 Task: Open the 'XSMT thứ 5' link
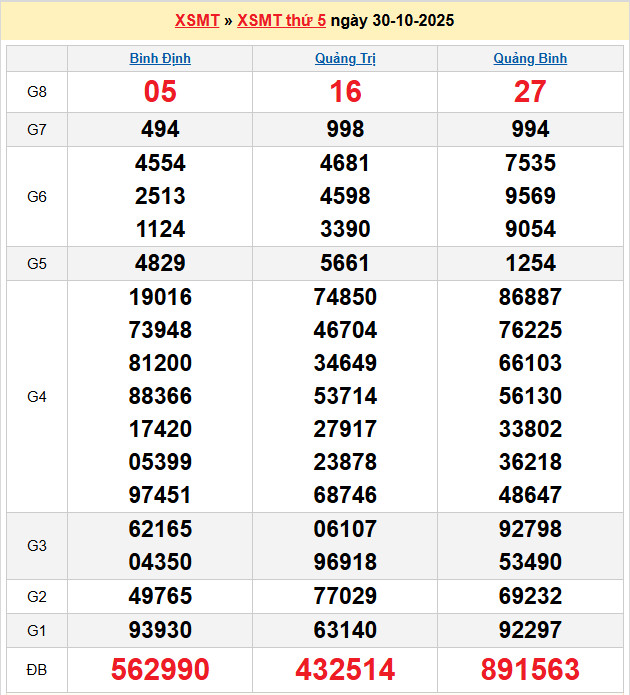tap(281, 20)
